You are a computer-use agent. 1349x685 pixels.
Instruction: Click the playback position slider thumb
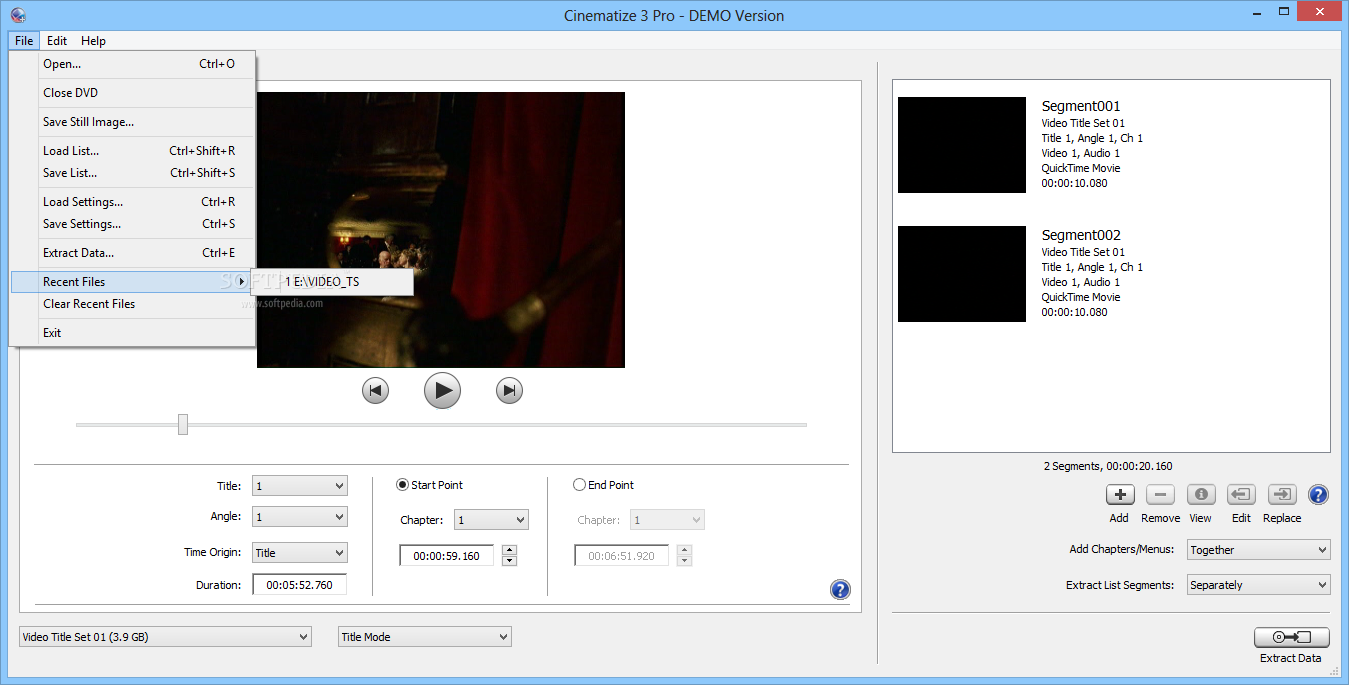pos(183,425)
